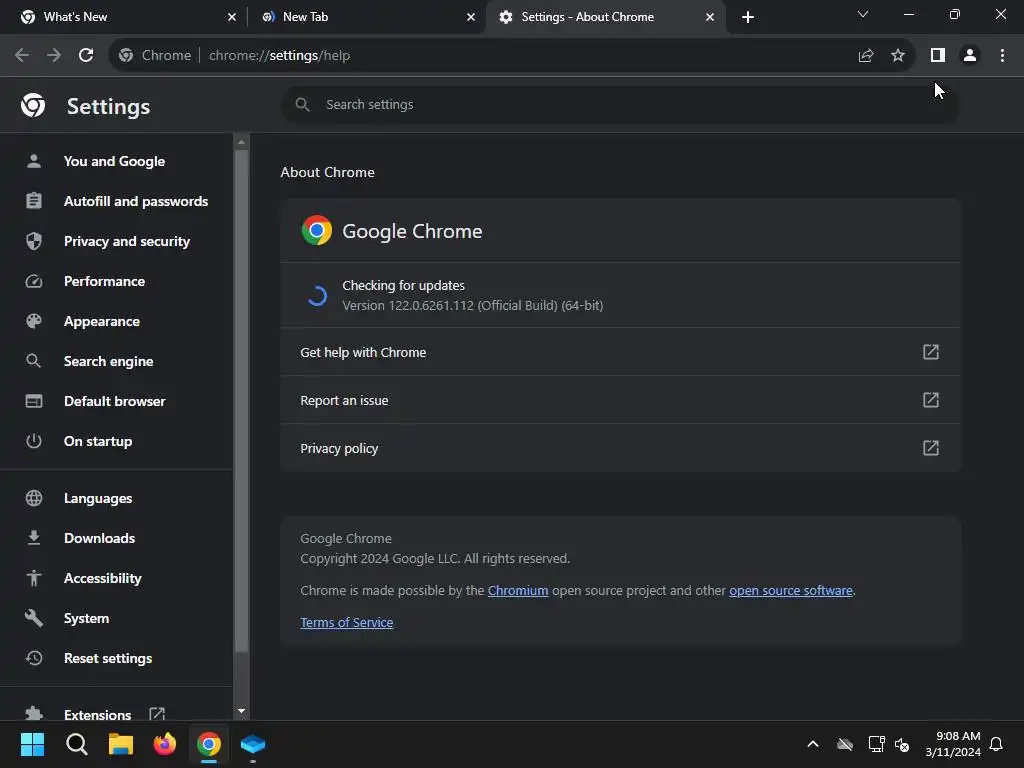Select On startup settings
The image size is (1024, 768).
(x=98, y=441)
